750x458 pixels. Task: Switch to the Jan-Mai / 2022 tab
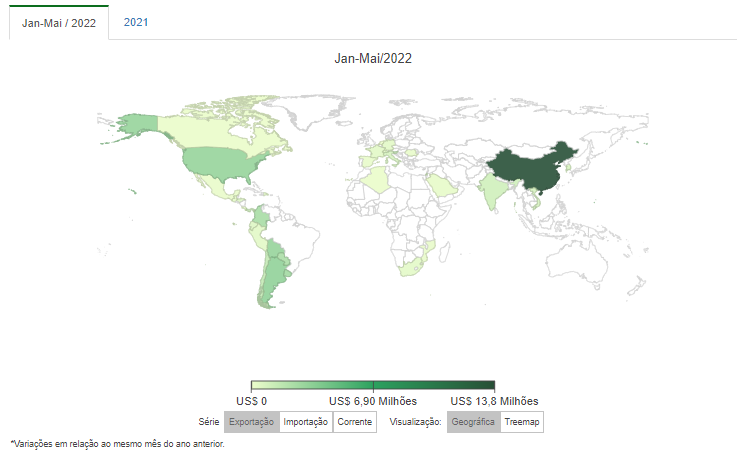tap(59, 22)
